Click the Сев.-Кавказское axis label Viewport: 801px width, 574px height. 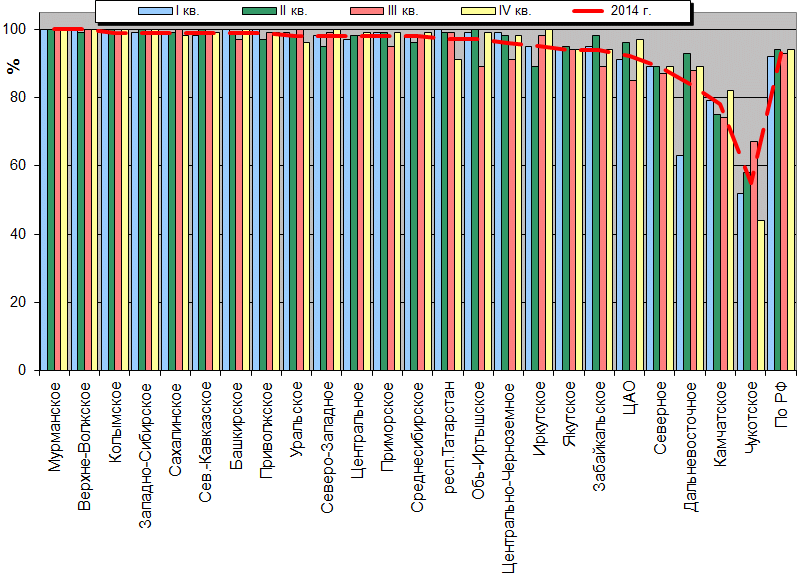(x=205, y=442)
